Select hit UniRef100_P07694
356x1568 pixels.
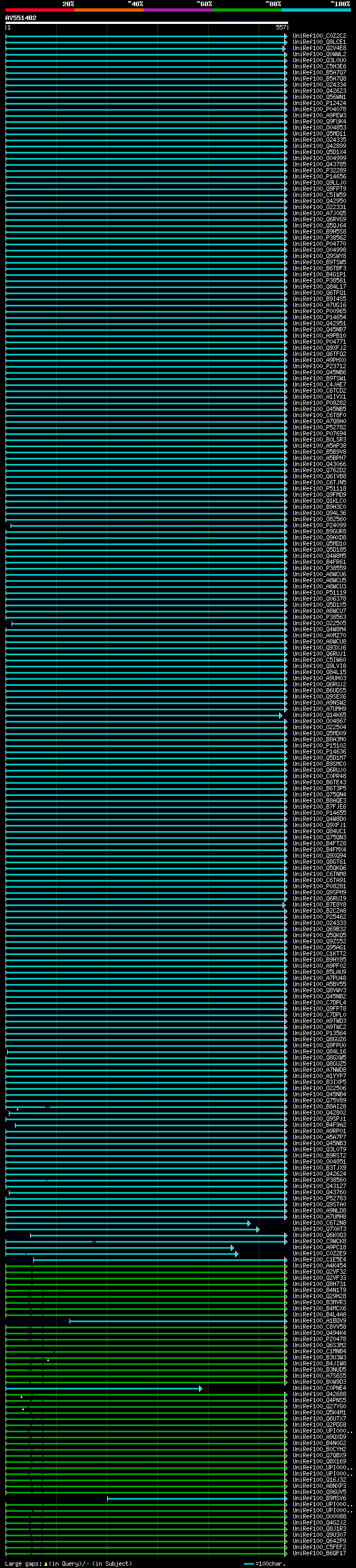click(319, 433)
